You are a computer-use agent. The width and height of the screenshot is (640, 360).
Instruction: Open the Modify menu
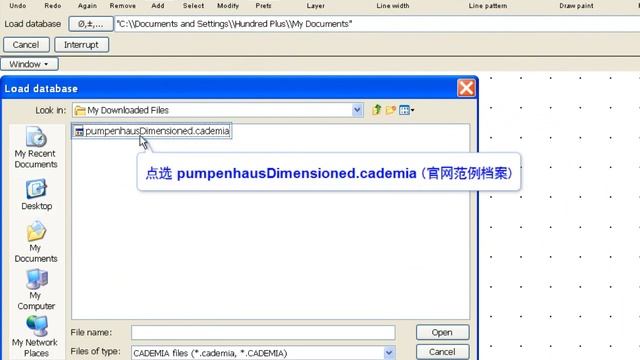[228, 6]
